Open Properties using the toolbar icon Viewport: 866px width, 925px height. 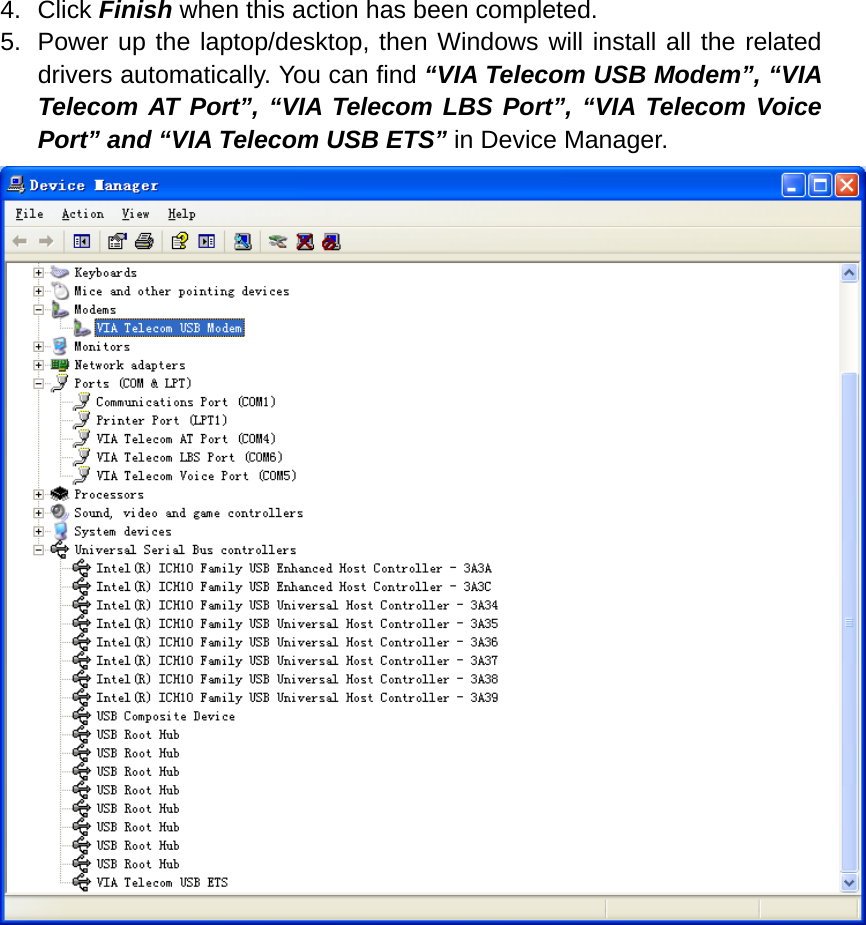click(117, 241)
